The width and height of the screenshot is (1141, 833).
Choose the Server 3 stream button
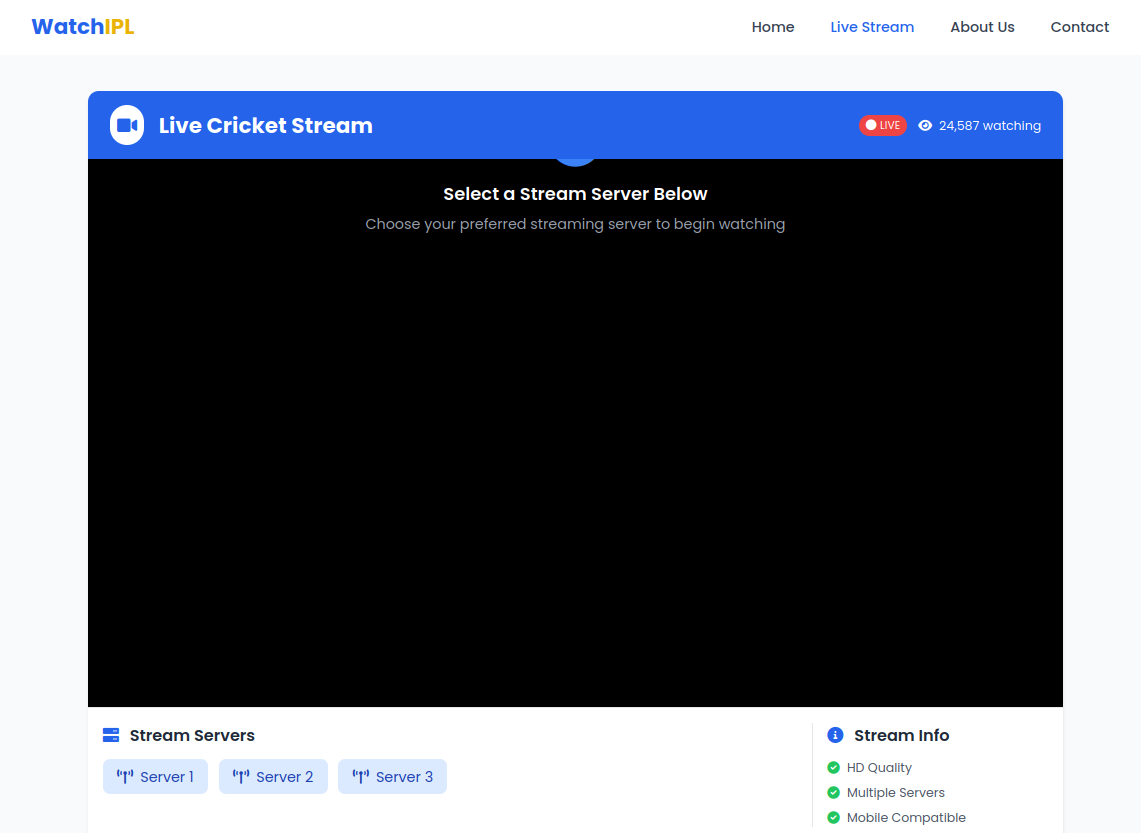[x=392, y=777]
